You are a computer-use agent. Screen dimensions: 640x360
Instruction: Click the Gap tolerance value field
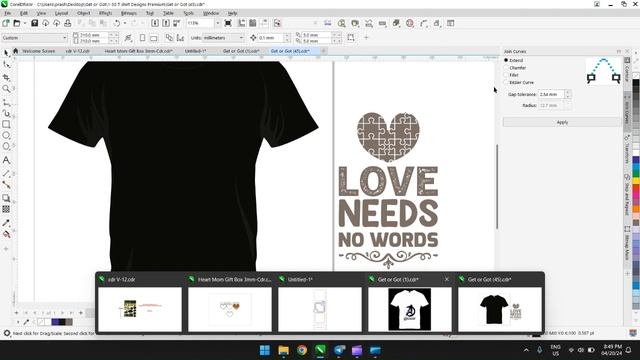click(x=551, y=94)
